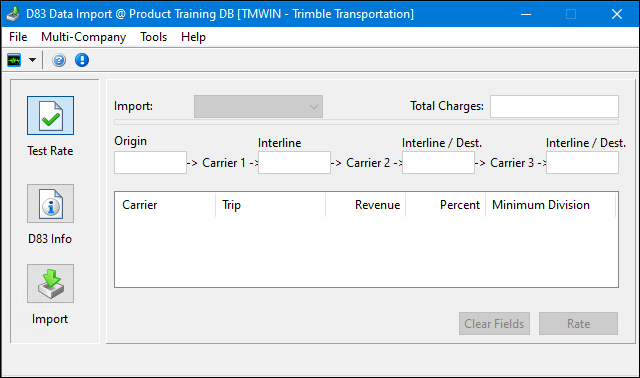Click the Import green arrow icon

click(51, 283)
